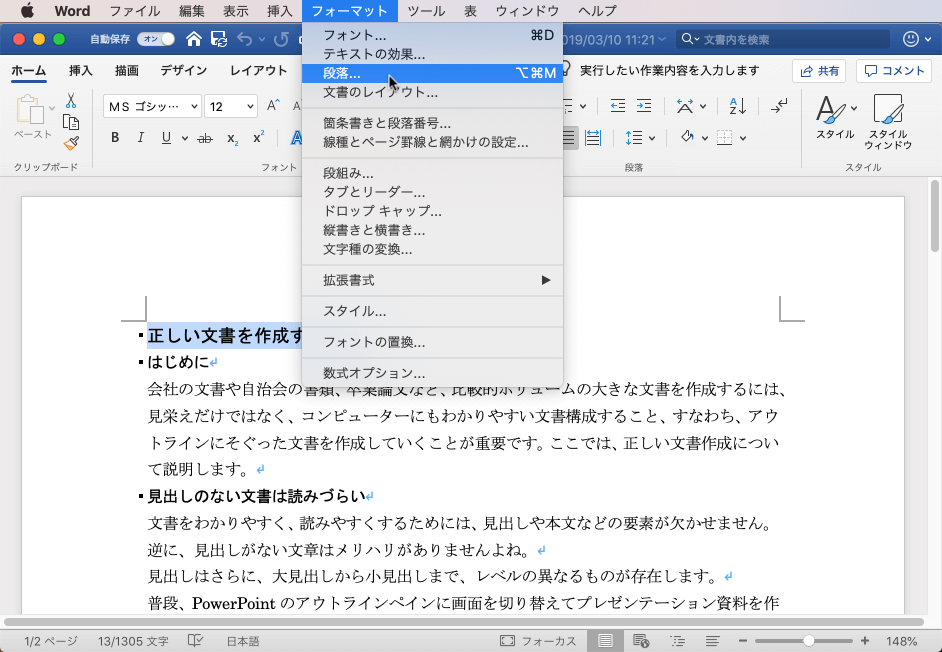Open line spacing dropdown
Image resolution: width=942 pixels, height=652 pixels.
(640, 138)
